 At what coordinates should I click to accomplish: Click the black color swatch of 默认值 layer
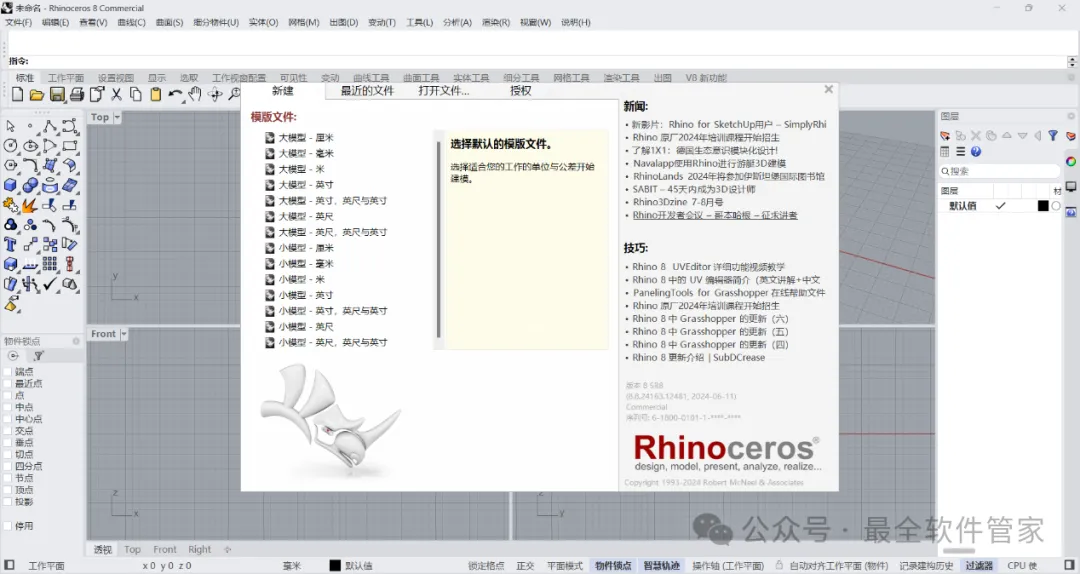pos(1043,206)
